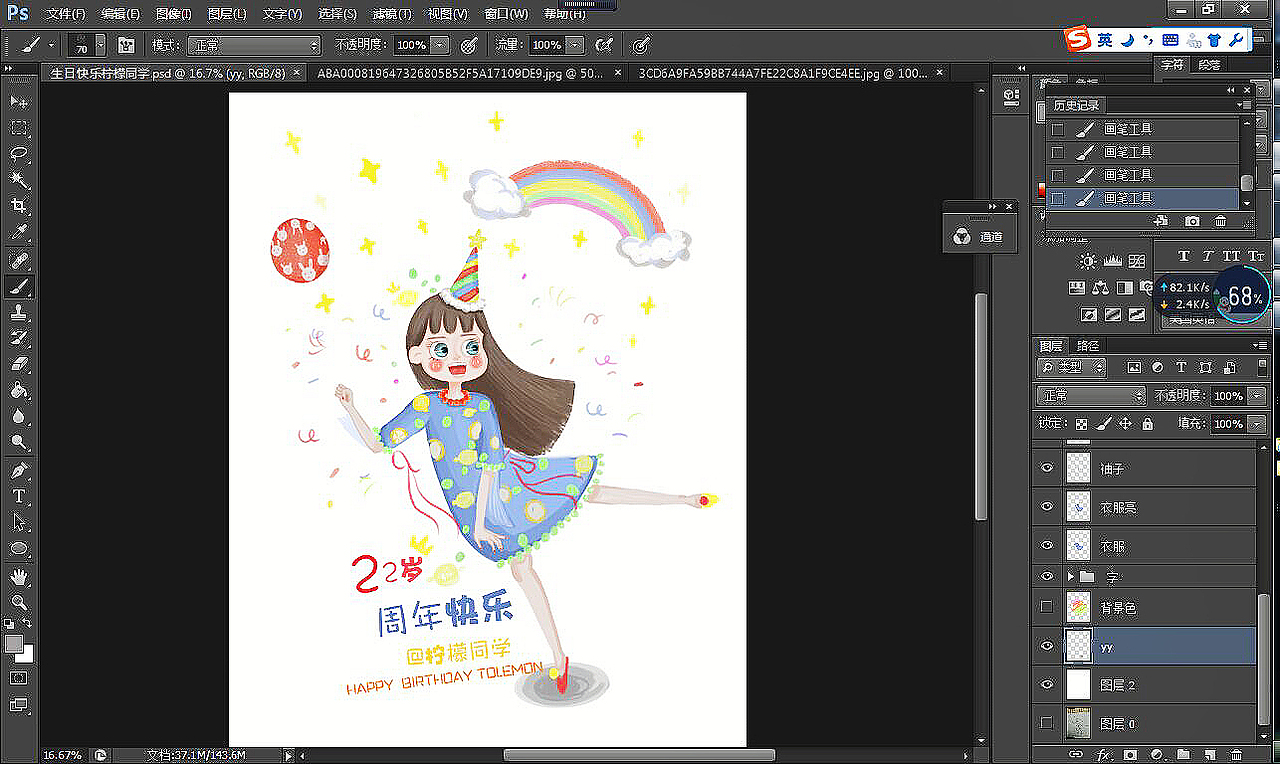Image resolution: width=1280 pixels, height=764 pixels.
Task: Select the Eyedropper tool
Action: 19,232
